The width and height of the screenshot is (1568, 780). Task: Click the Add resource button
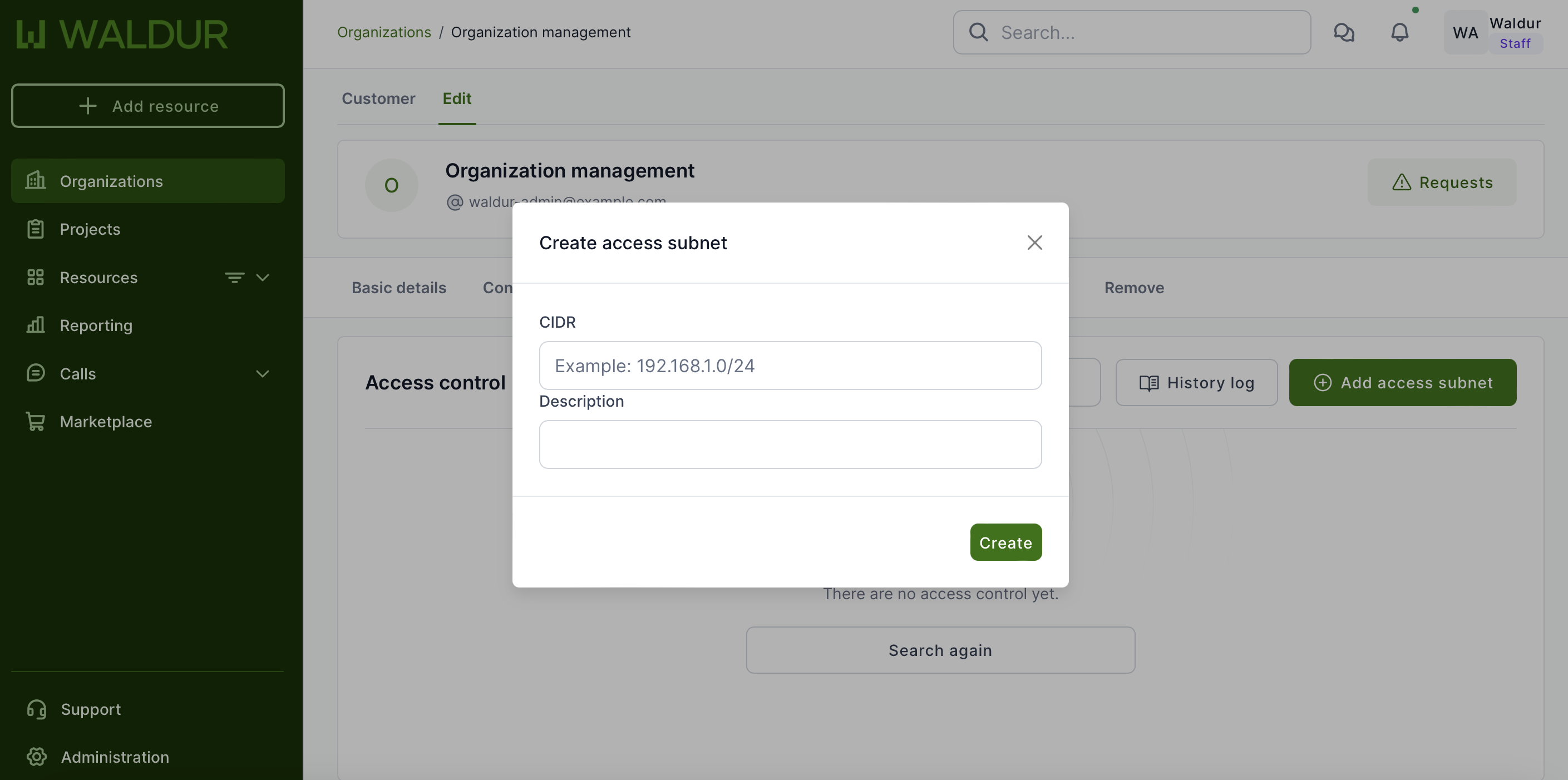point(148,106)
